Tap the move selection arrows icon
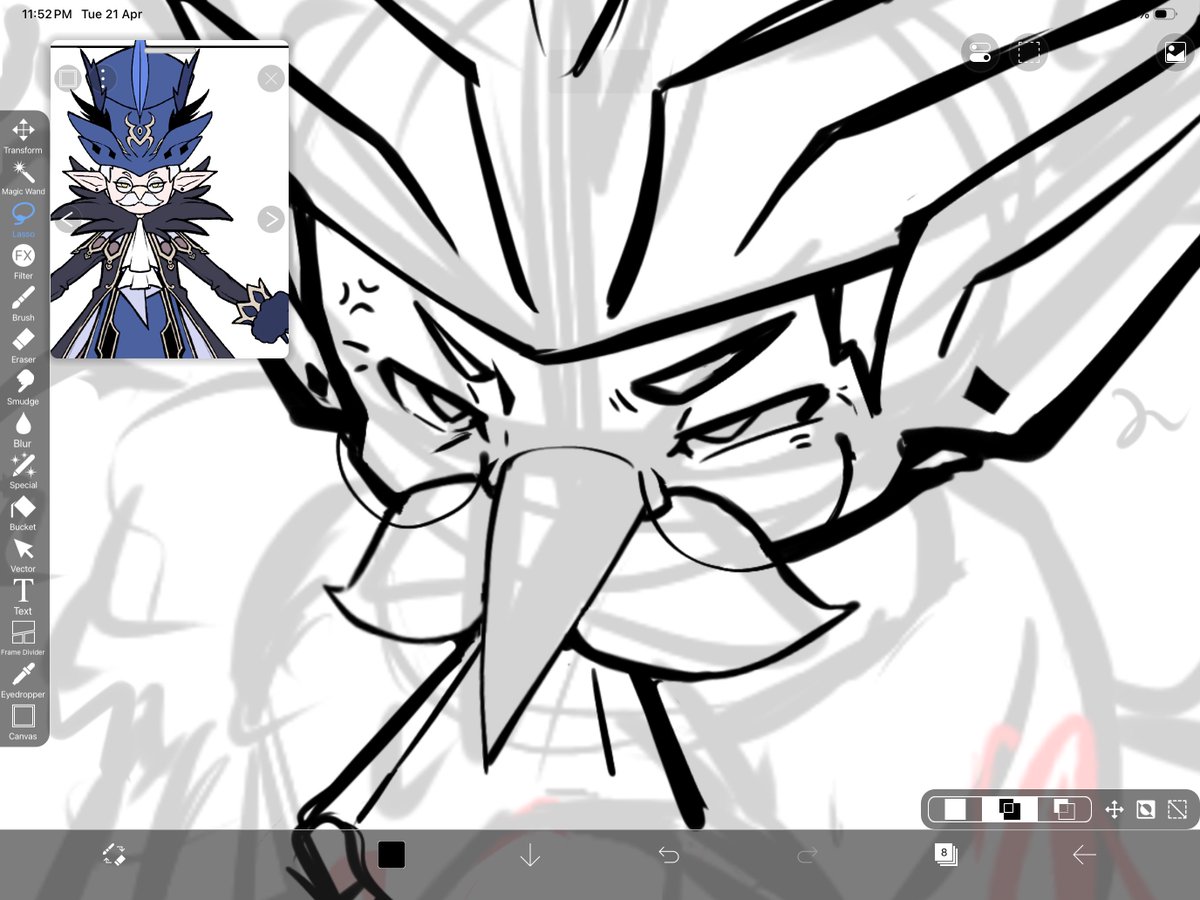1200x900 pixels. click(x=1114, y=810)
